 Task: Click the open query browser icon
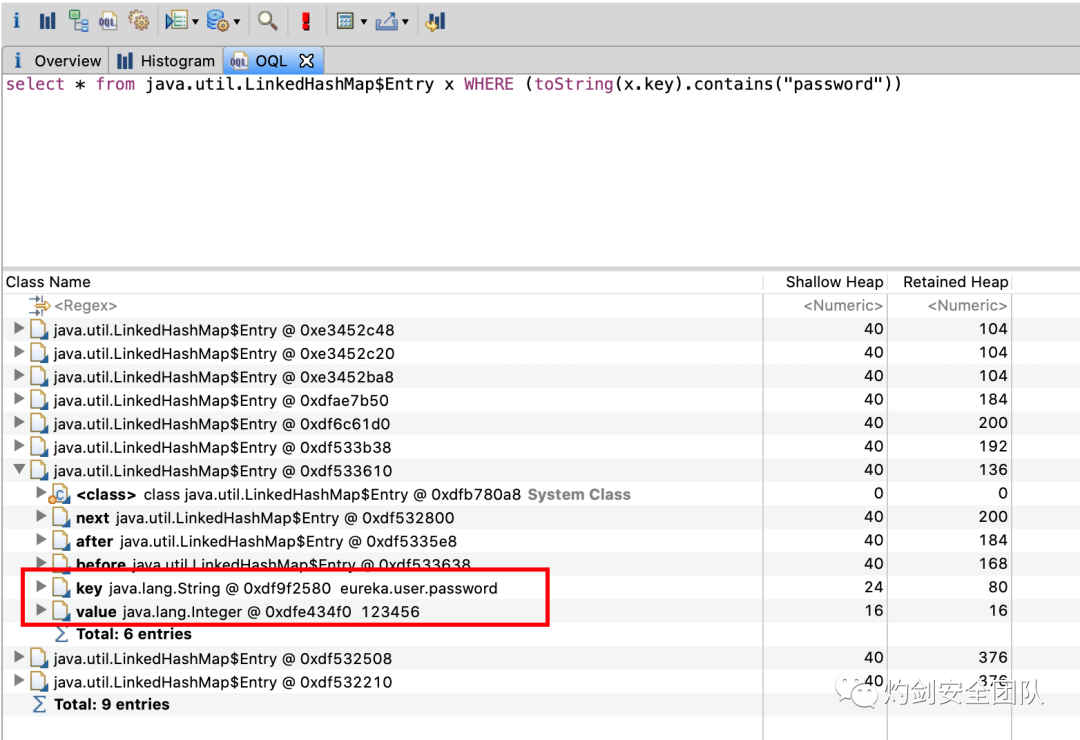tap(218, 21)
